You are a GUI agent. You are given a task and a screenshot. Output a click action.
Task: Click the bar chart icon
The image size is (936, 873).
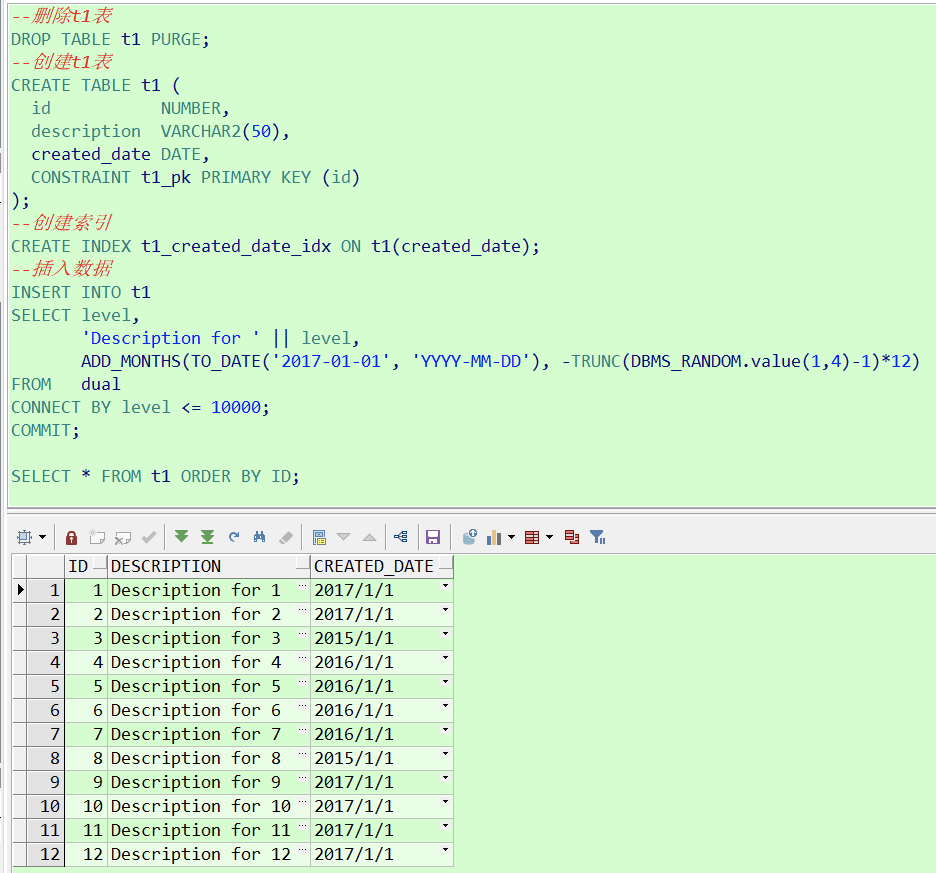(494, 537)
